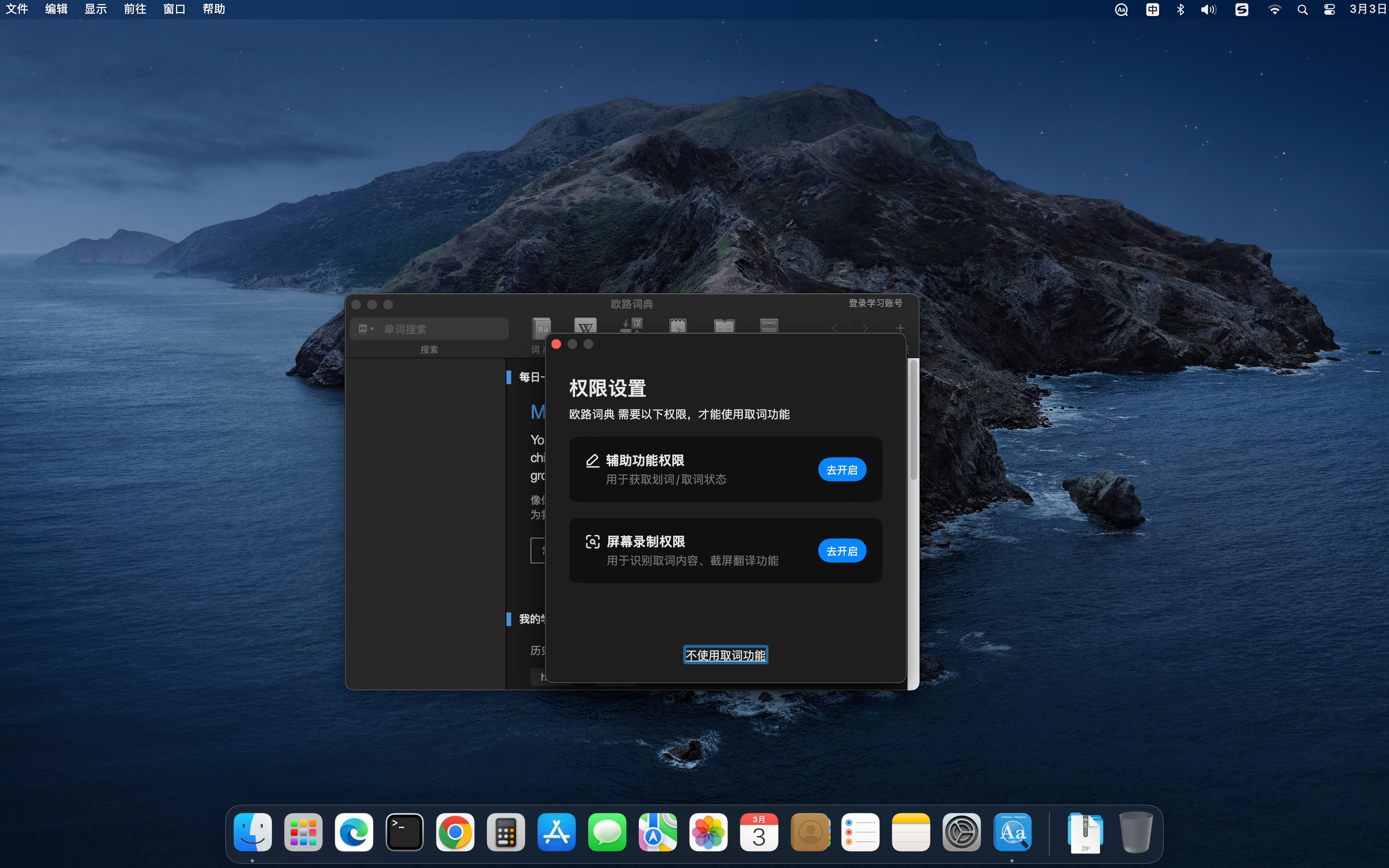Open Eudic dictionary from the Dock
The image size is (1389, 868).
click(1012, 832)
